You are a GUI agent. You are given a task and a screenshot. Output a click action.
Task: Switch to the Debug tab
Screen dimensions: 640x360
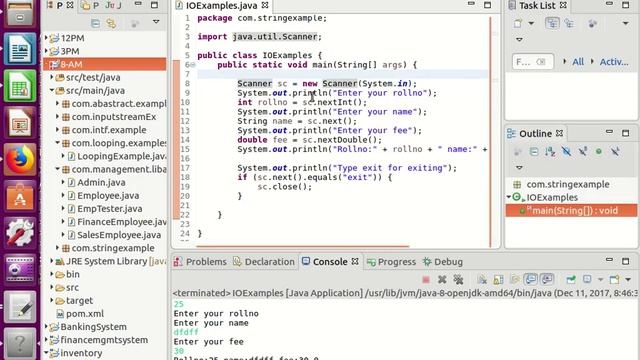point(443,262)
